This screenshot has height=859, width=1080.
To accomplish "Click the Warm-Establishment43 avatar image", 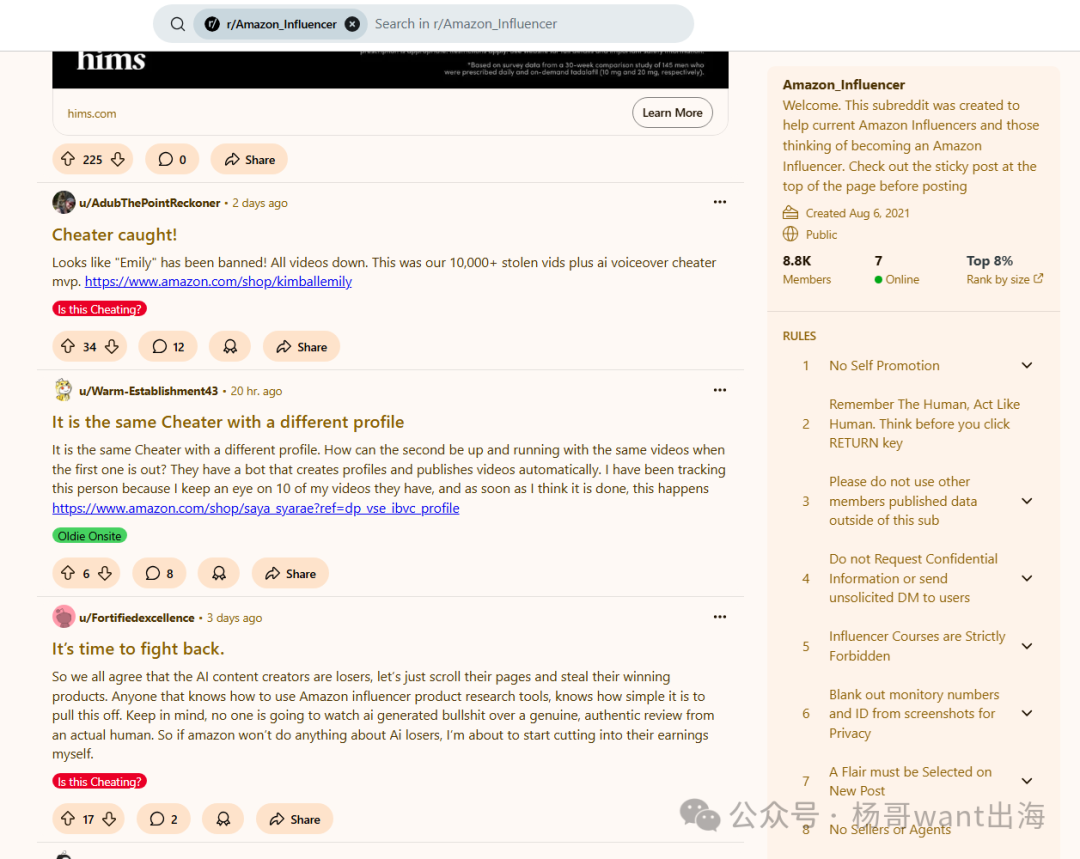I will coord(63,390).
